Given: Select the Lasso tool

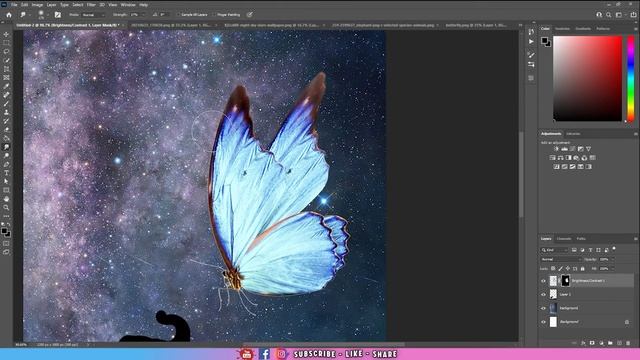Looking at the screenshot, I should pos(6,51).
